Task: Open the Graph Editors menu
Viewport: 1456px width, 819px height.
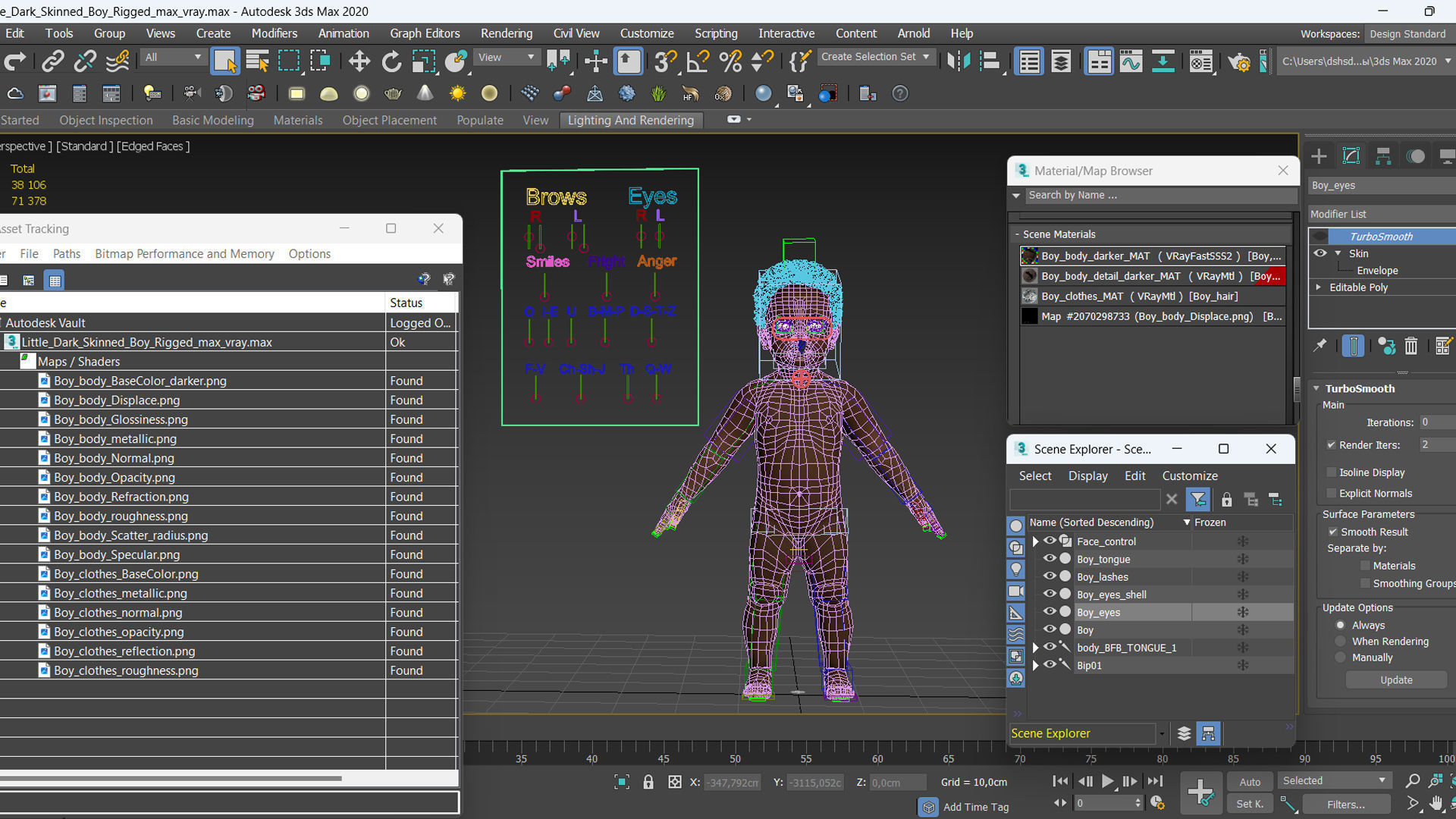Action: point(425,33)
